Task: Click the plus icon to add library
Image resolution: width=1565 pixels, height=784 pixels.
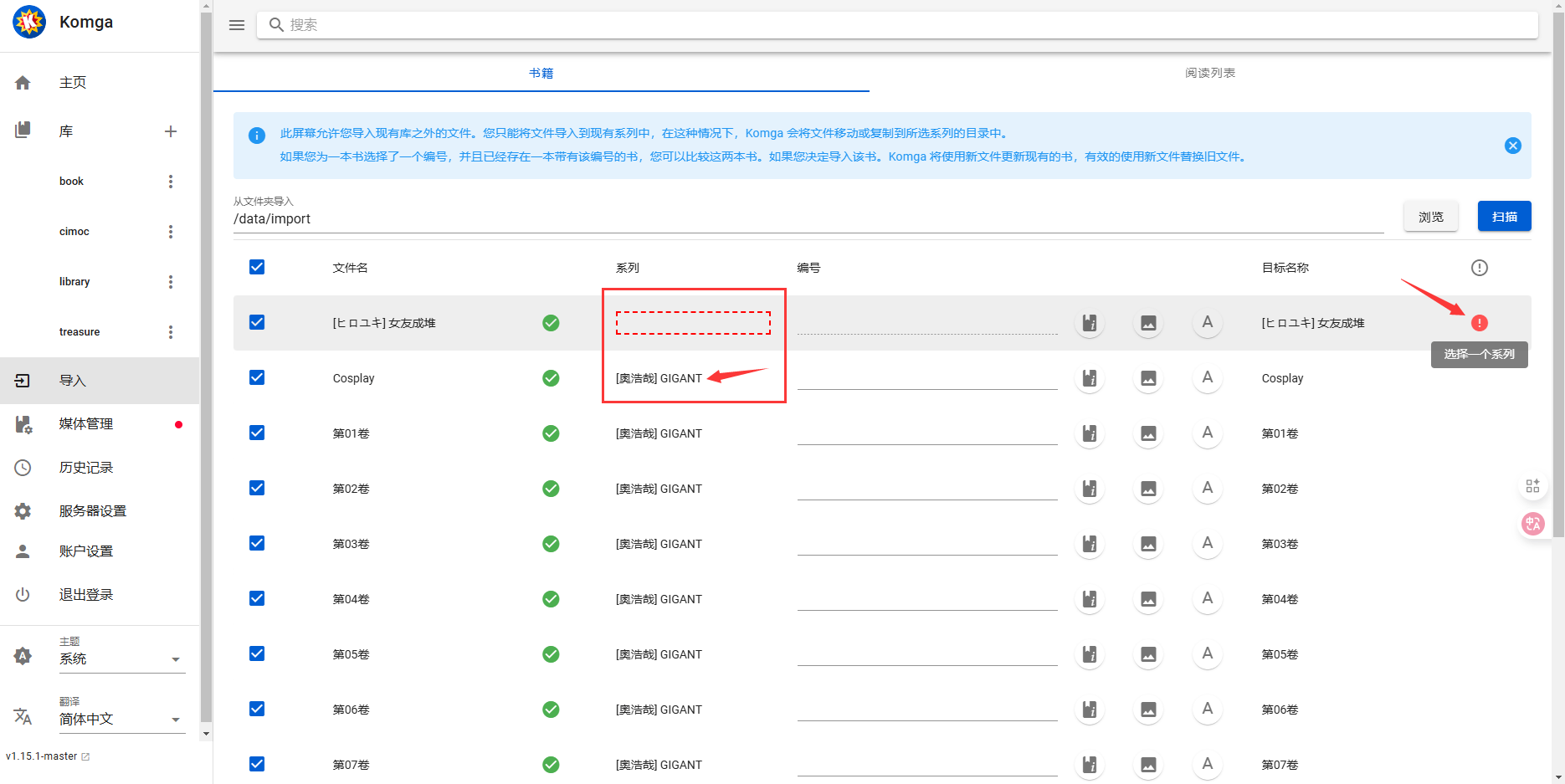Action: click(x=171, y=131)
